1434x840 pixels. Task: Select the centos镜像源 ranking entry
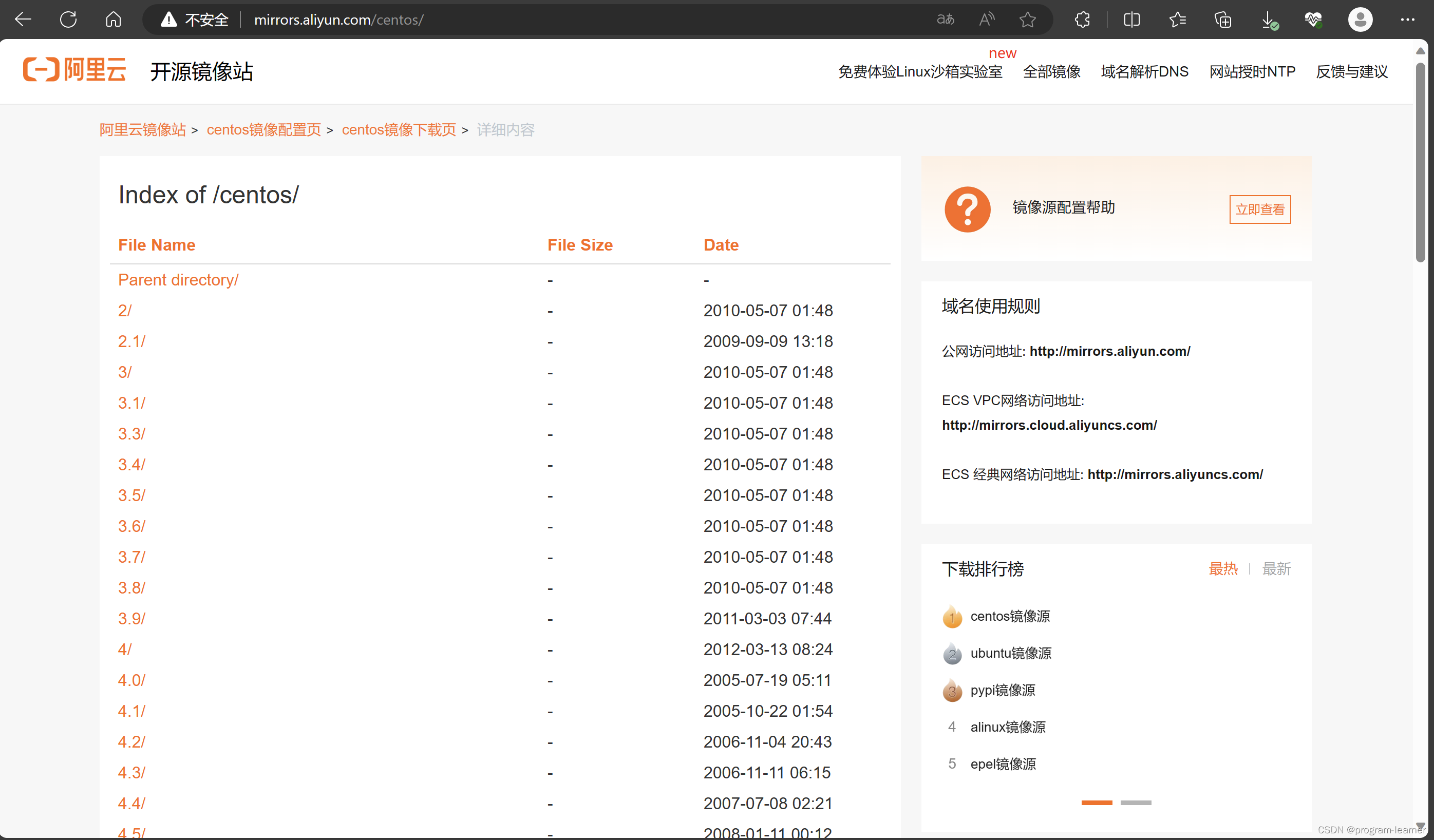(x=1010, y=617)
